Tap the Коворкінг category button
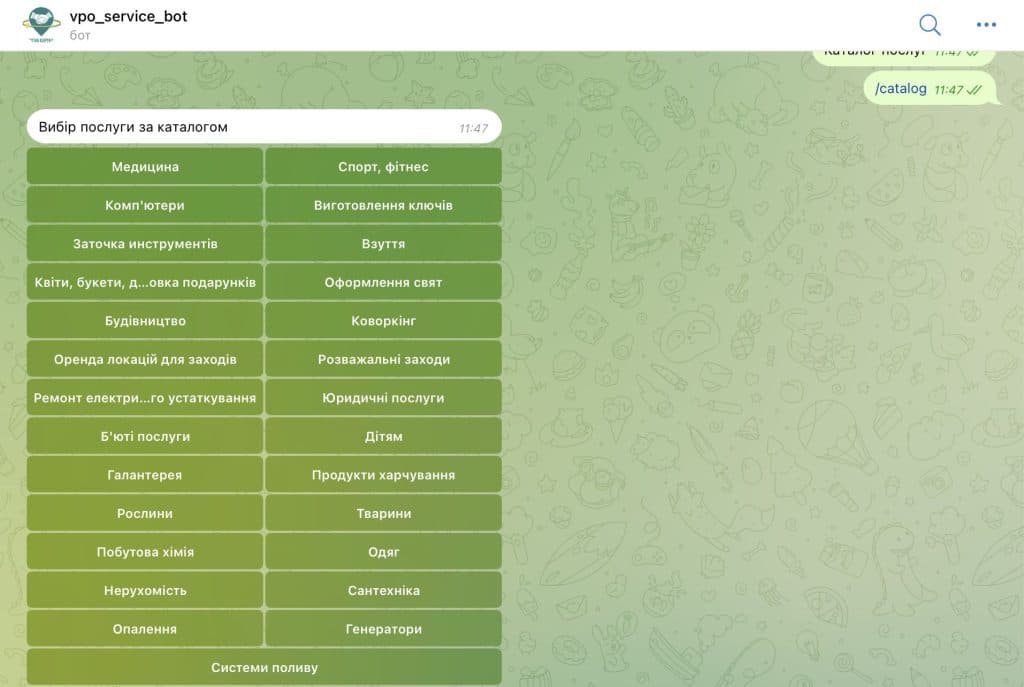 (383, 321)
